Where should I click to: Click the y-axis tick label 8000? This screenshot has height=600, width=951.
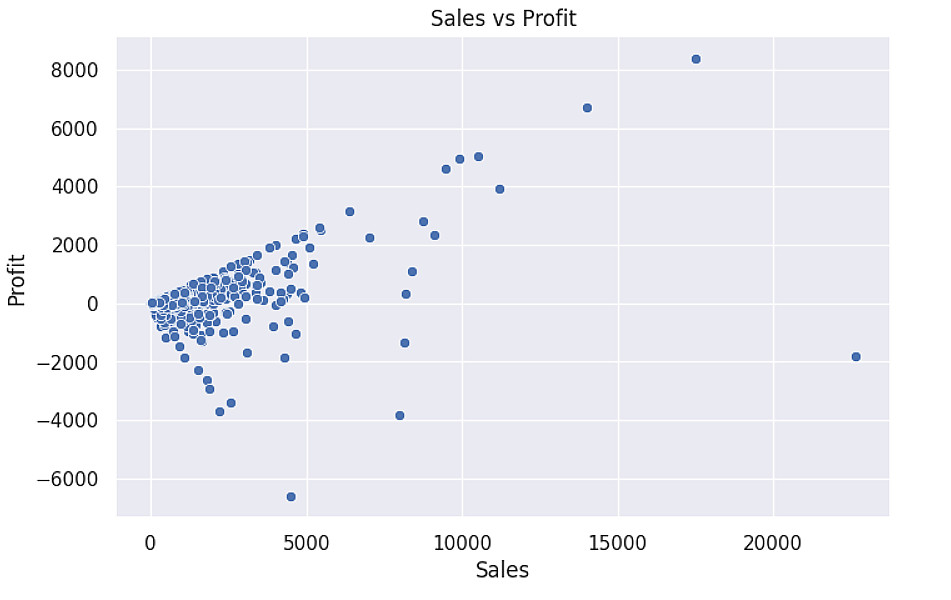[76, 70]
